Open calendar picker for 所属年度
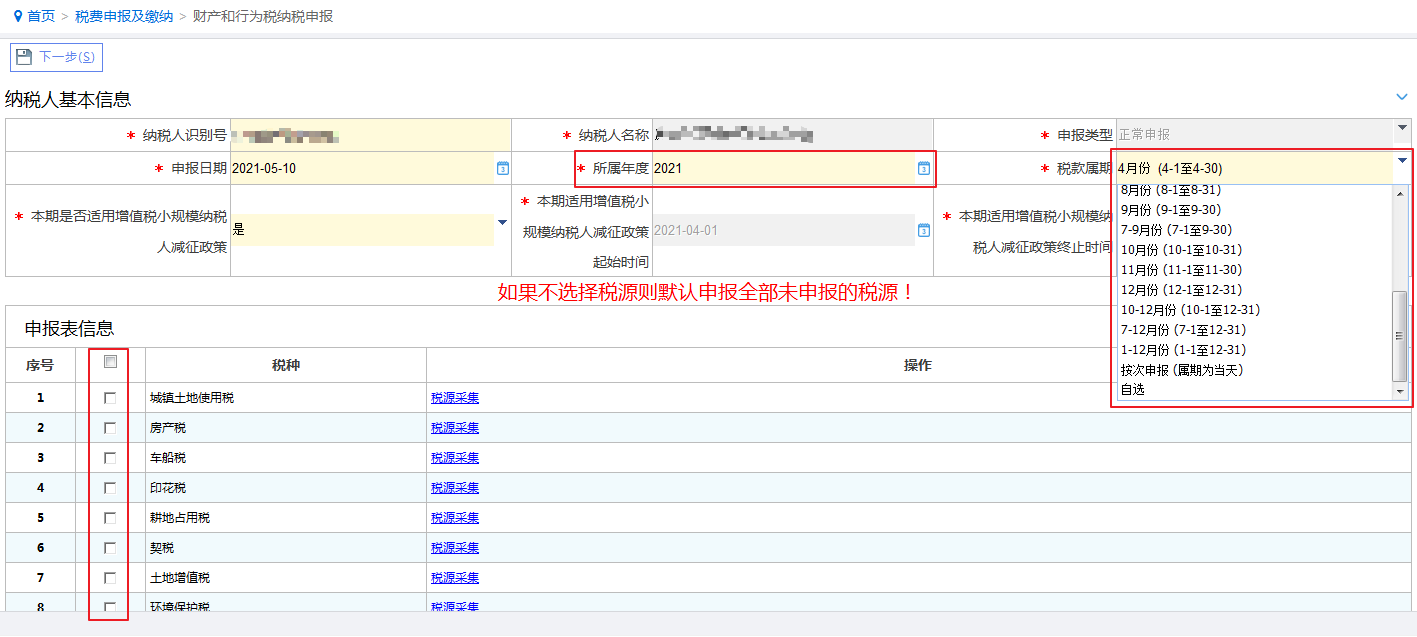Image resolution: width=1417 pixels, height=637 pixels. click(x=924, y=168)
